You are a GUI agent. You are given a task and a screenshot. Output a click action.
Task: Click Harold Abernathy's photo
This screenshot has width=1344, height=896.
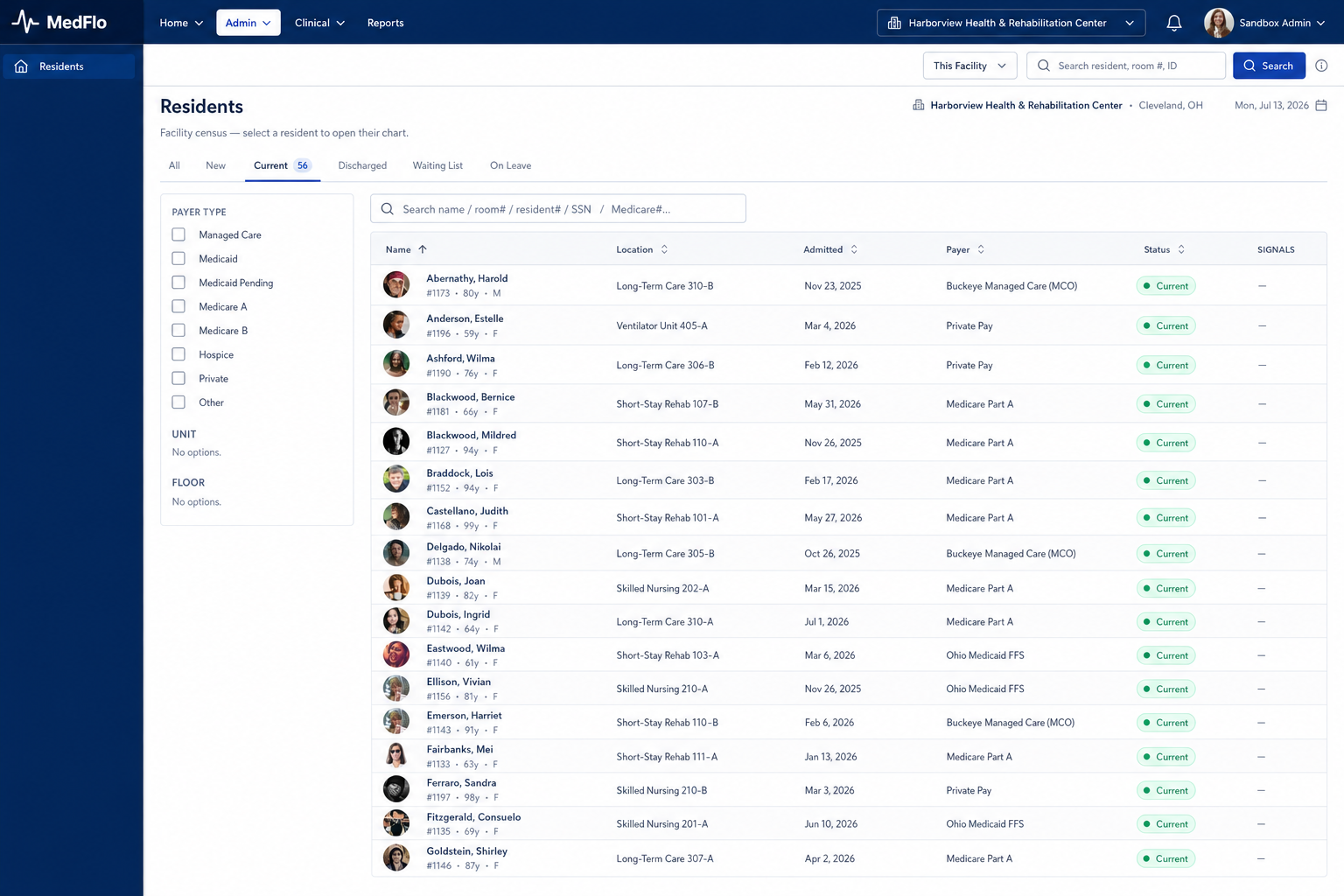click(x=396, y=285)
